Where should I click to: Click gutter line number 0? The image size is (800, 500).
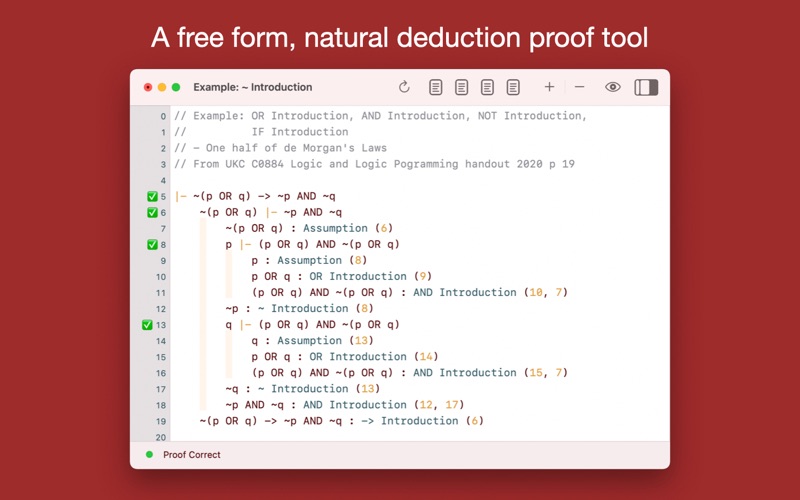pyautogui.click(x=163, y=116)
